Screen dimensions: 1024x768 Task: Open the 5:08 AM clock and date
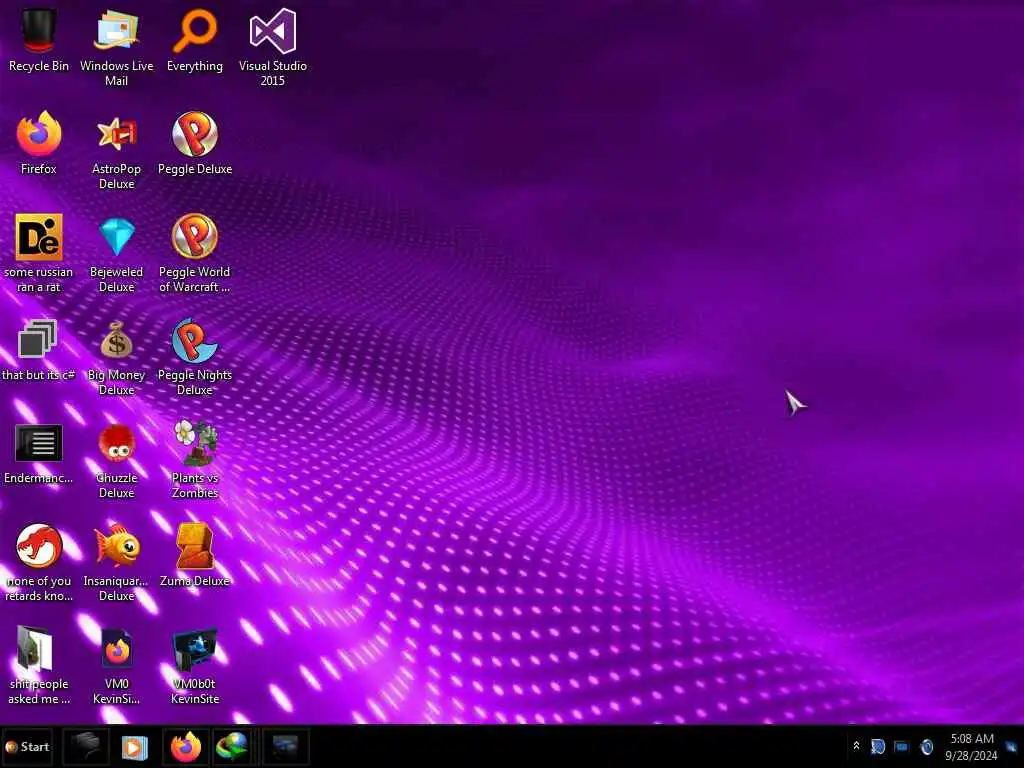coord(972,747)
